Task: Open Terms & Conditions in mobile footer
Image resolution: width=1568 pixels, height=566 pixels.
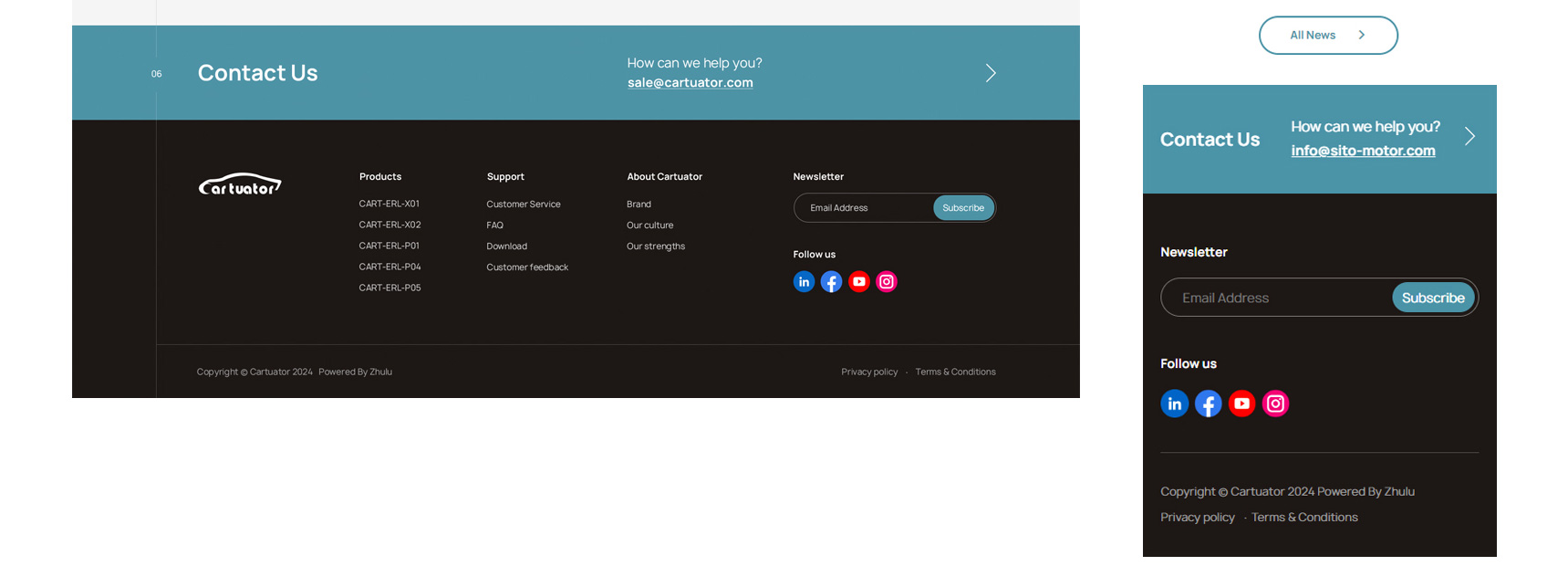Action: pyautogui.click(x=1304, y=518)
